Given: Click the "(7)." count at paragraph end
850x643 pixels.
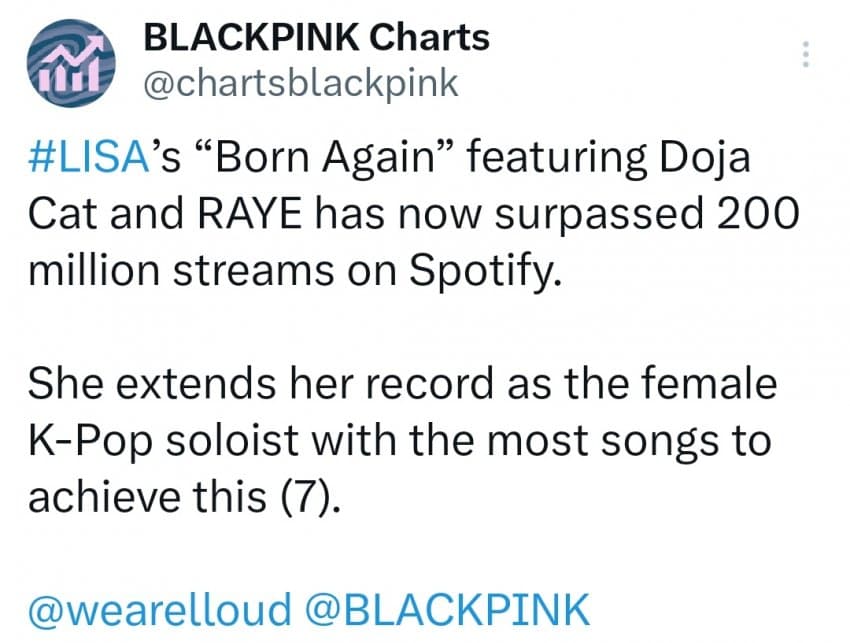Looking at the screenshot, I should coord(311,497).
